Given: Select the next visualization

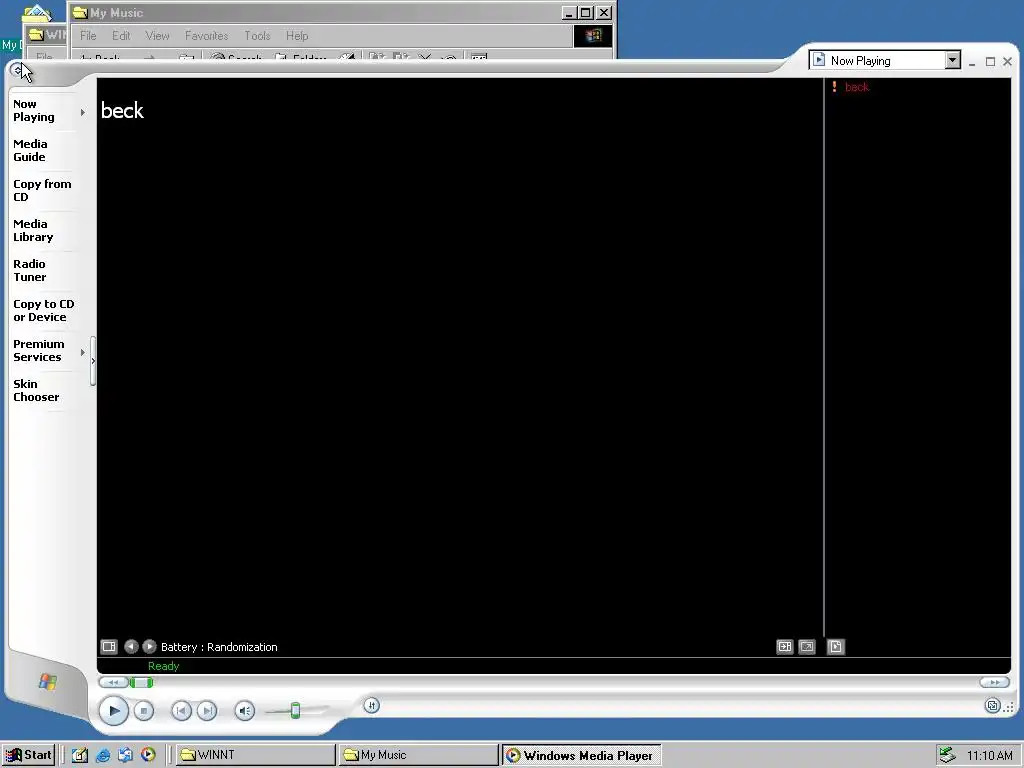Looking at the screenshot, I should click(149, 647).
